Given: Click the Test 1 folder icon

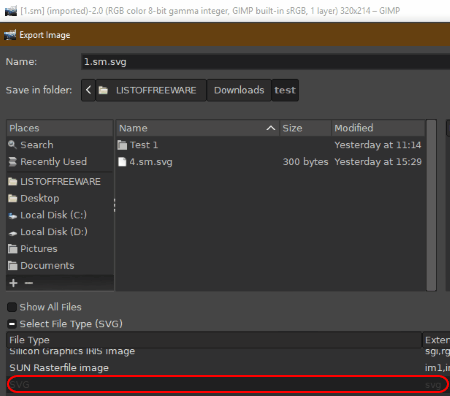Looking at the screenshot, I should [x=122, y=145].
